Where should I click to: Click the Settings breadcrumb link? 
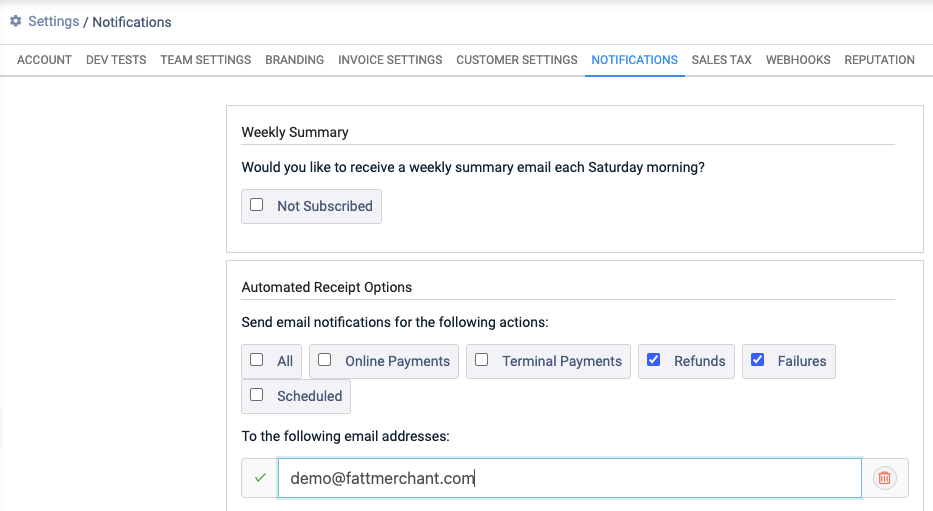54,21
